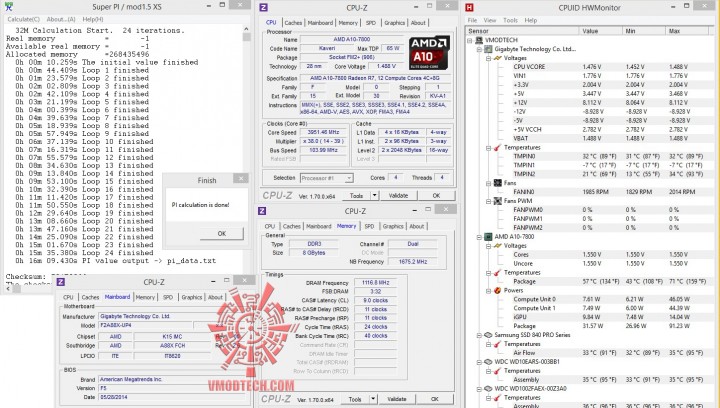Collapse the Gigabyte Voltages section
The image size is (720, 408).
coord(489,58)
